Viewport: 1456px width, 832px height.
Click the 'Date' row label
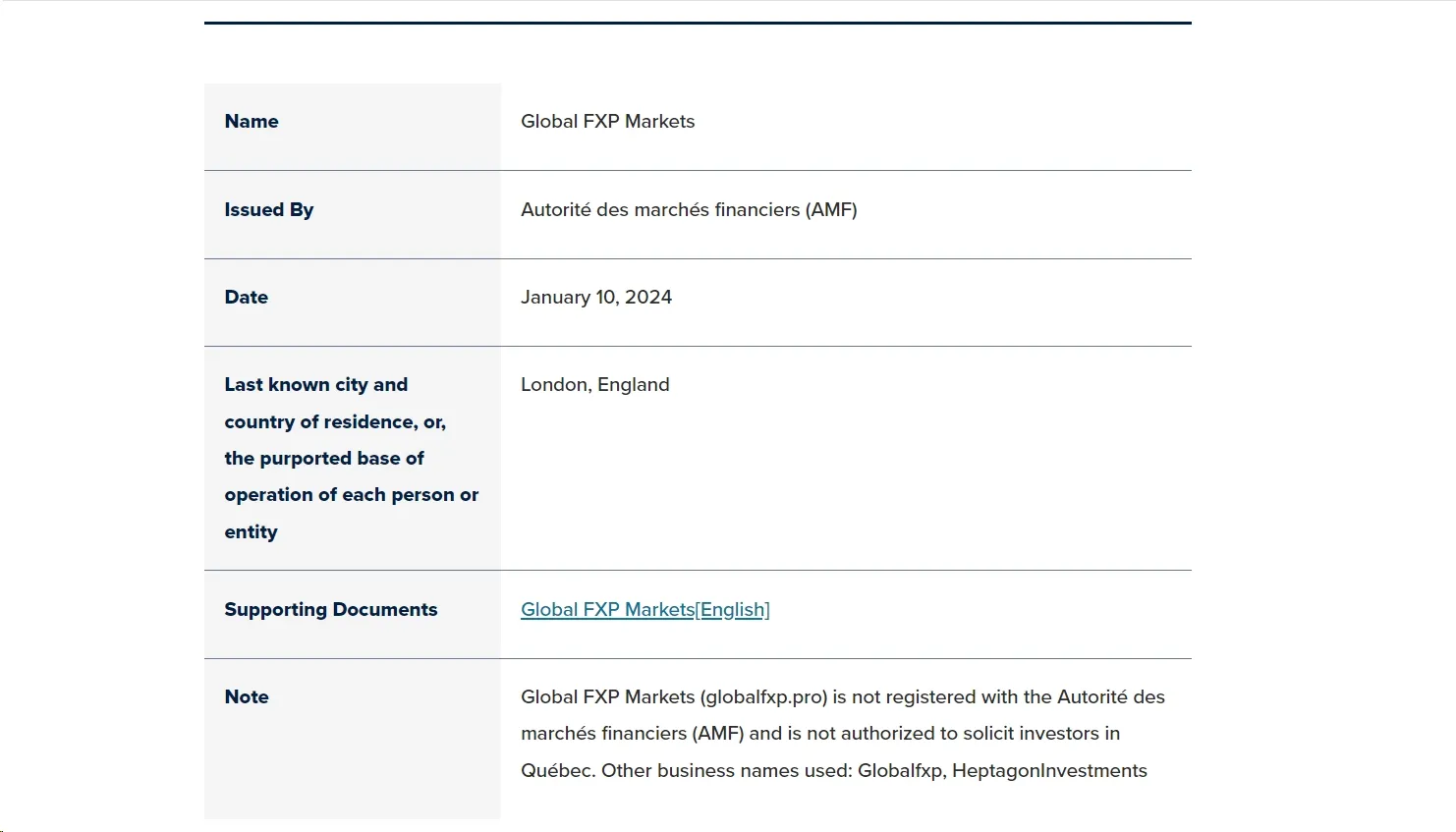(246, 298)
